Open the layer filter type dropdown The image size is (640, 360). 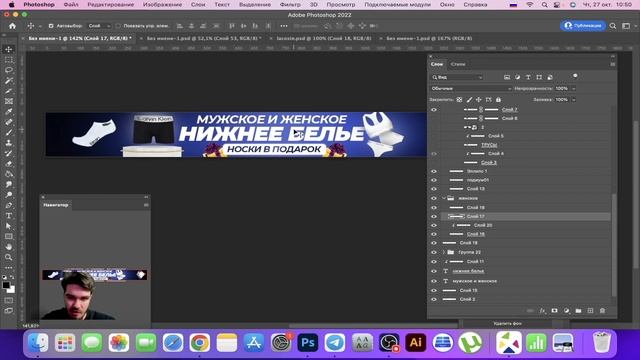[x=457, y=77]
